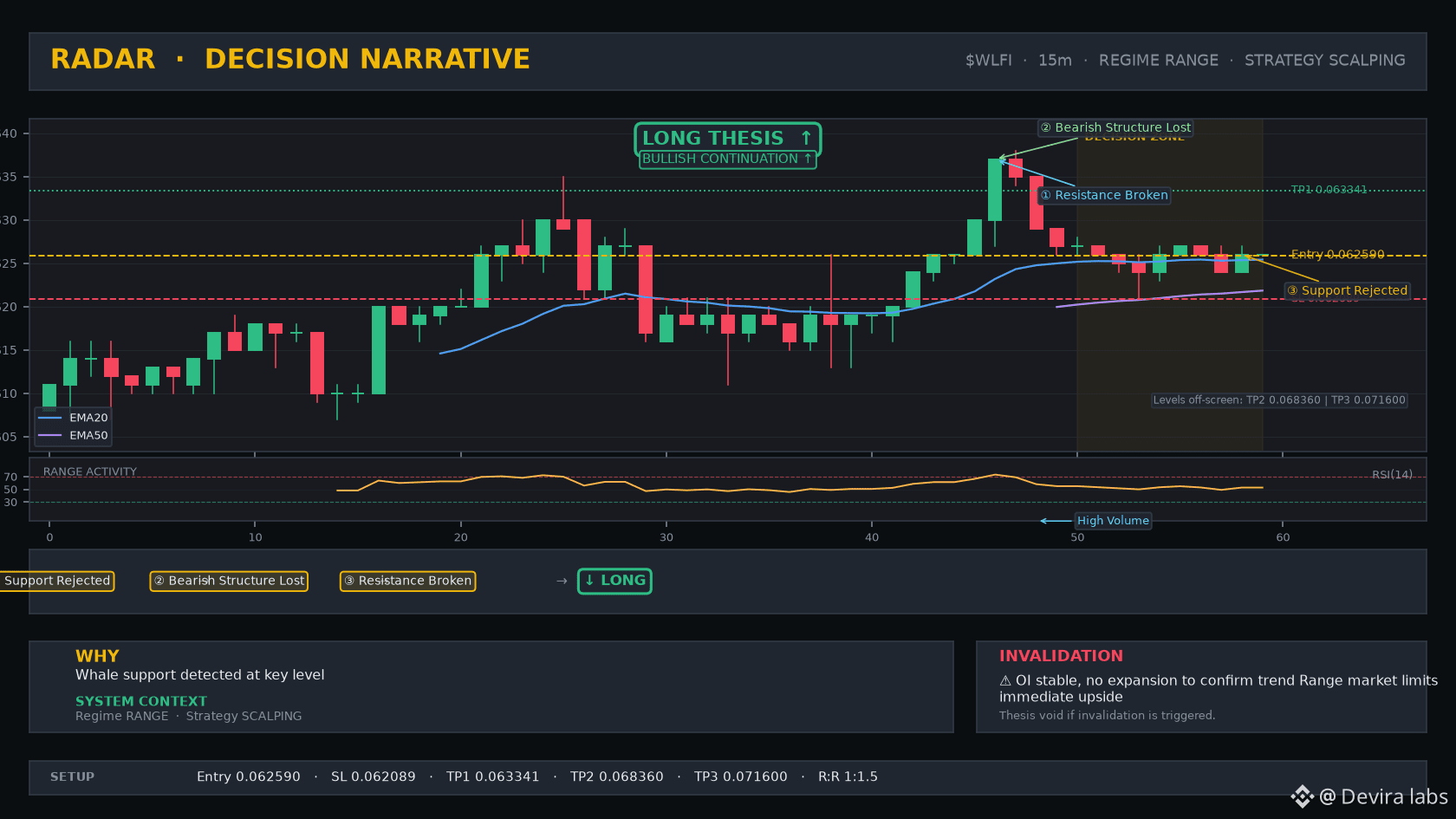
Task: Click the Entry 0.062590 label on the chart
Action: pos(1337,255)
